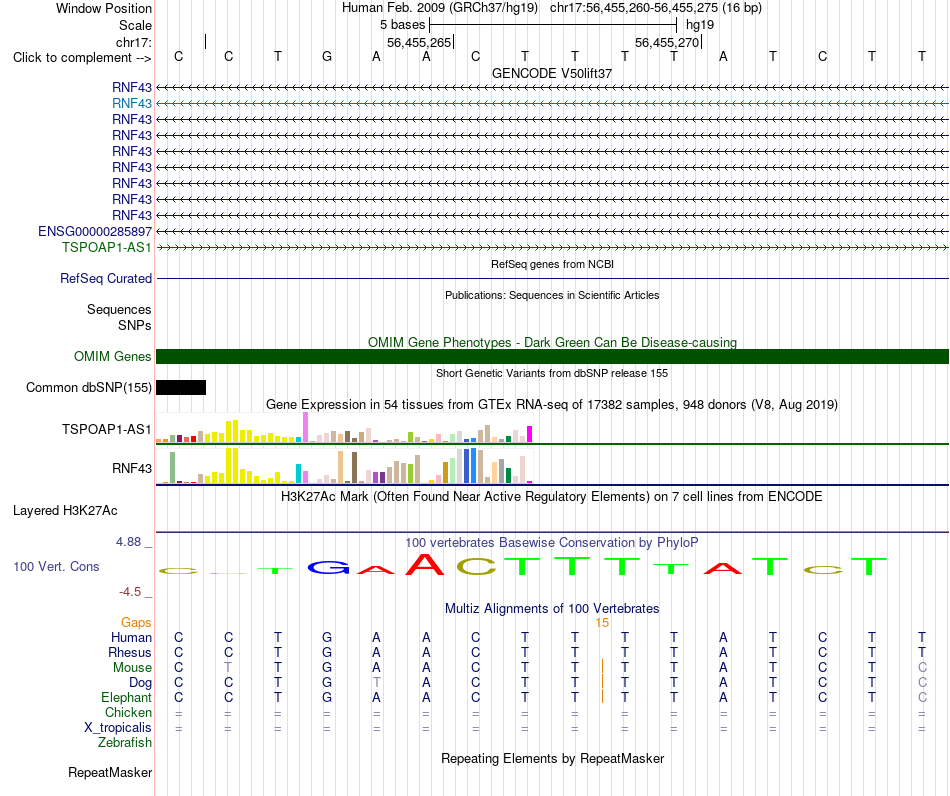Open the ENSG00000285897 gene label
Viewport: 950px width, 796px height.
click(x=95, y=231)
